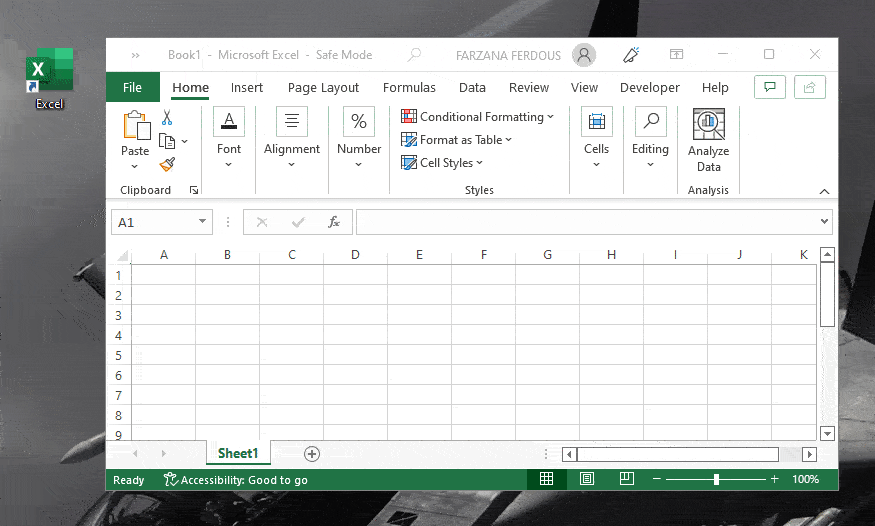Switch to Normal view

click(546, 479)
